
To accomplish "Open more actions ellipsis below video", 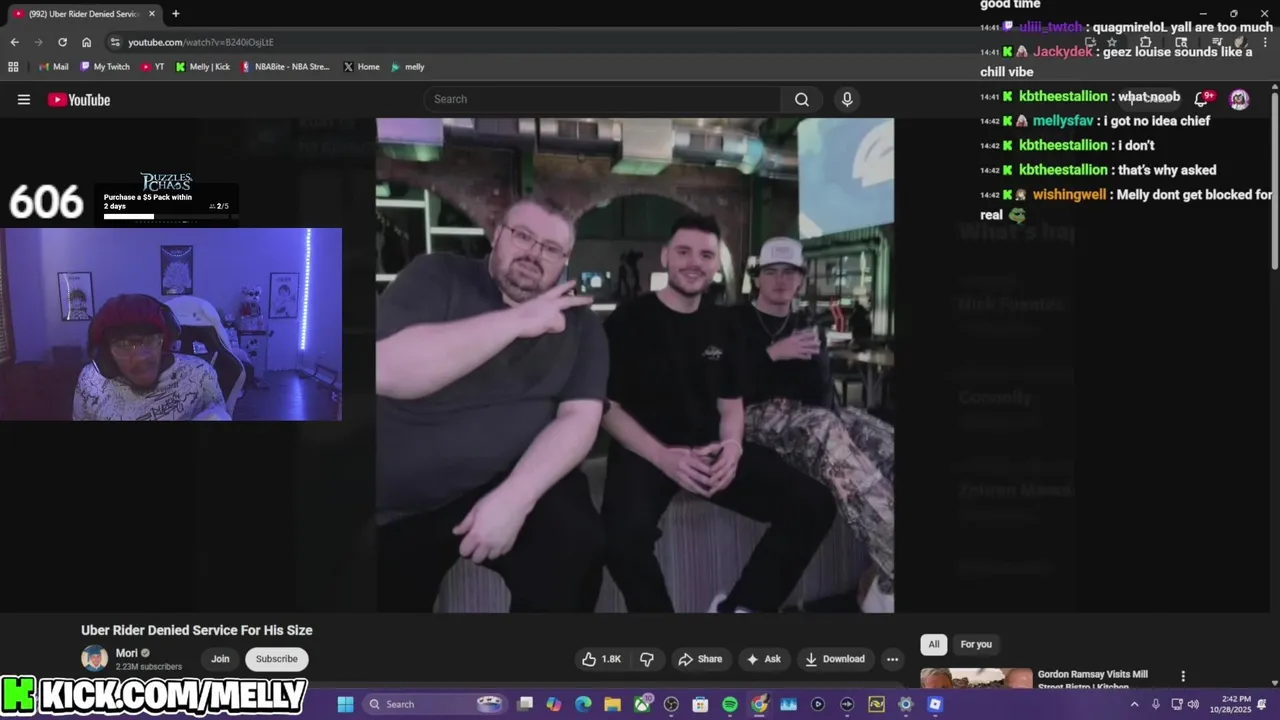I will coord(892,659).
